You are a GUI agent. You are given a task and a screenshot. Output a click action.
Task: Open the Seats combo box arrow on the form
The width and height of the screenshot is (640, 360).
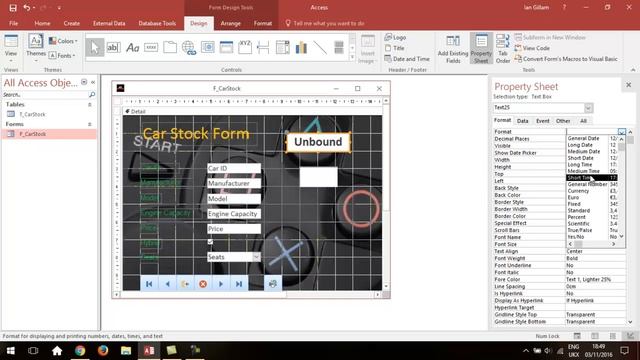pos(256,257)
